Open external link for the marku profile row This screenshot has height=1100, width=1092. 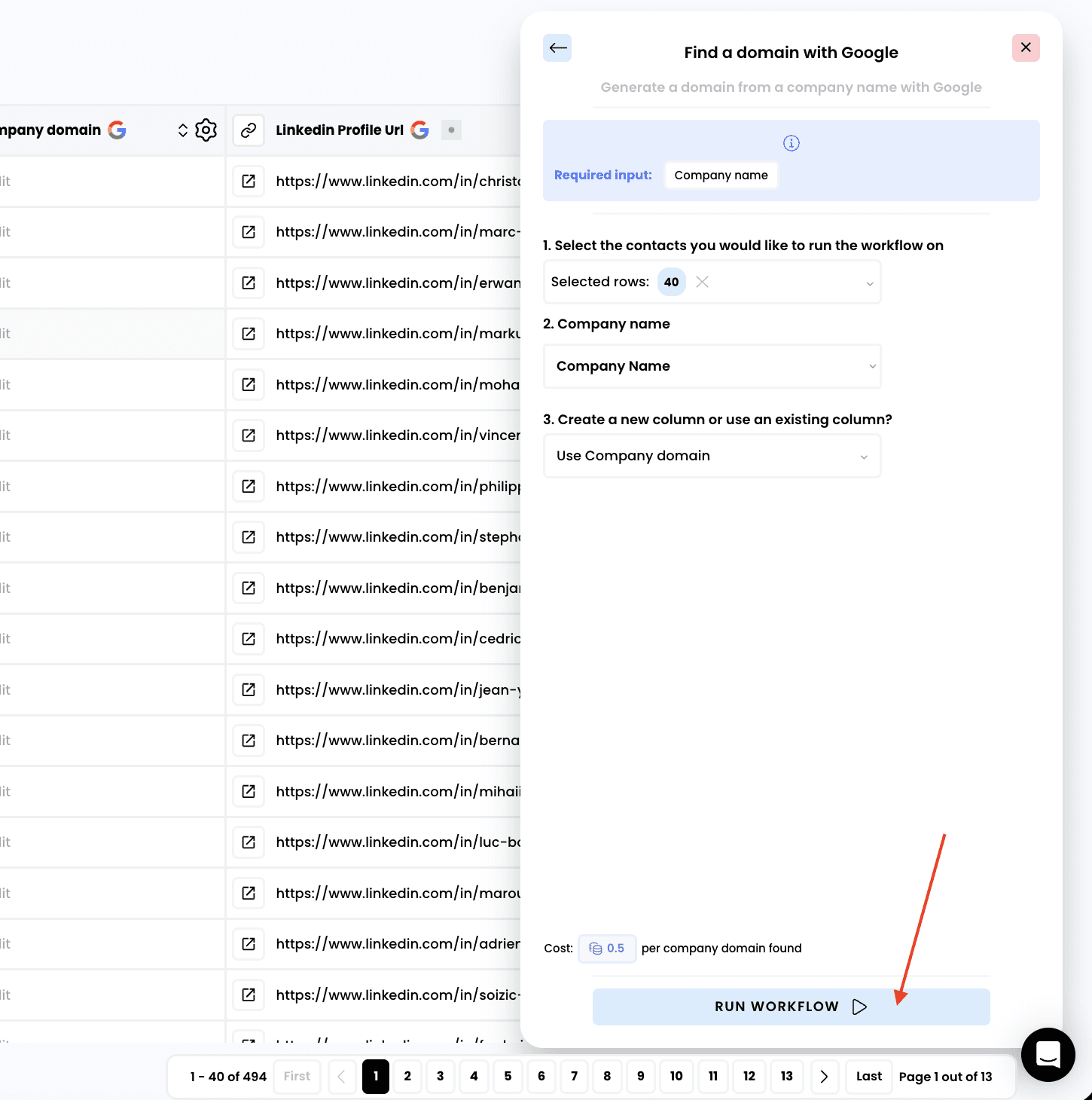(249, 334)
